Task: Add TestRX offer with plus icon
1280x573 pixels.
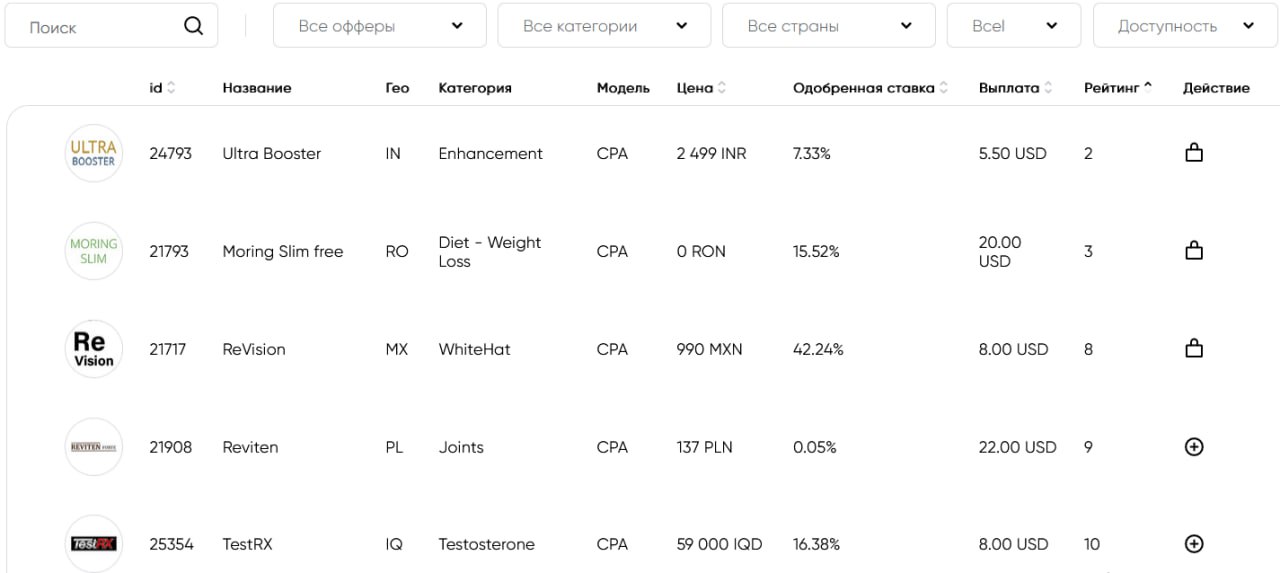Action: tap(1193, 544)
